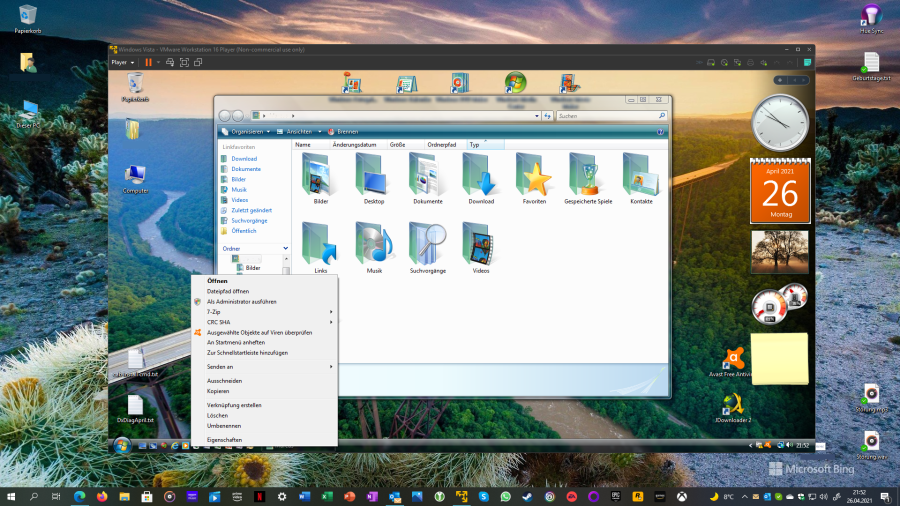Screen dimensions: 900x506
Task: Open Zuletzt geändert in Linkfavoriten
Action: [x=251, y=211]
